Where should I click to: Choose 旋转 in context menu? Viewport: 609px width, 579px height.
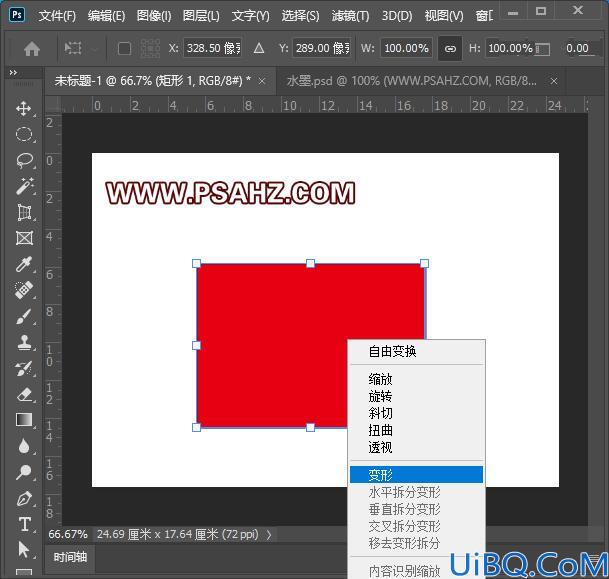tap(416, 396)
